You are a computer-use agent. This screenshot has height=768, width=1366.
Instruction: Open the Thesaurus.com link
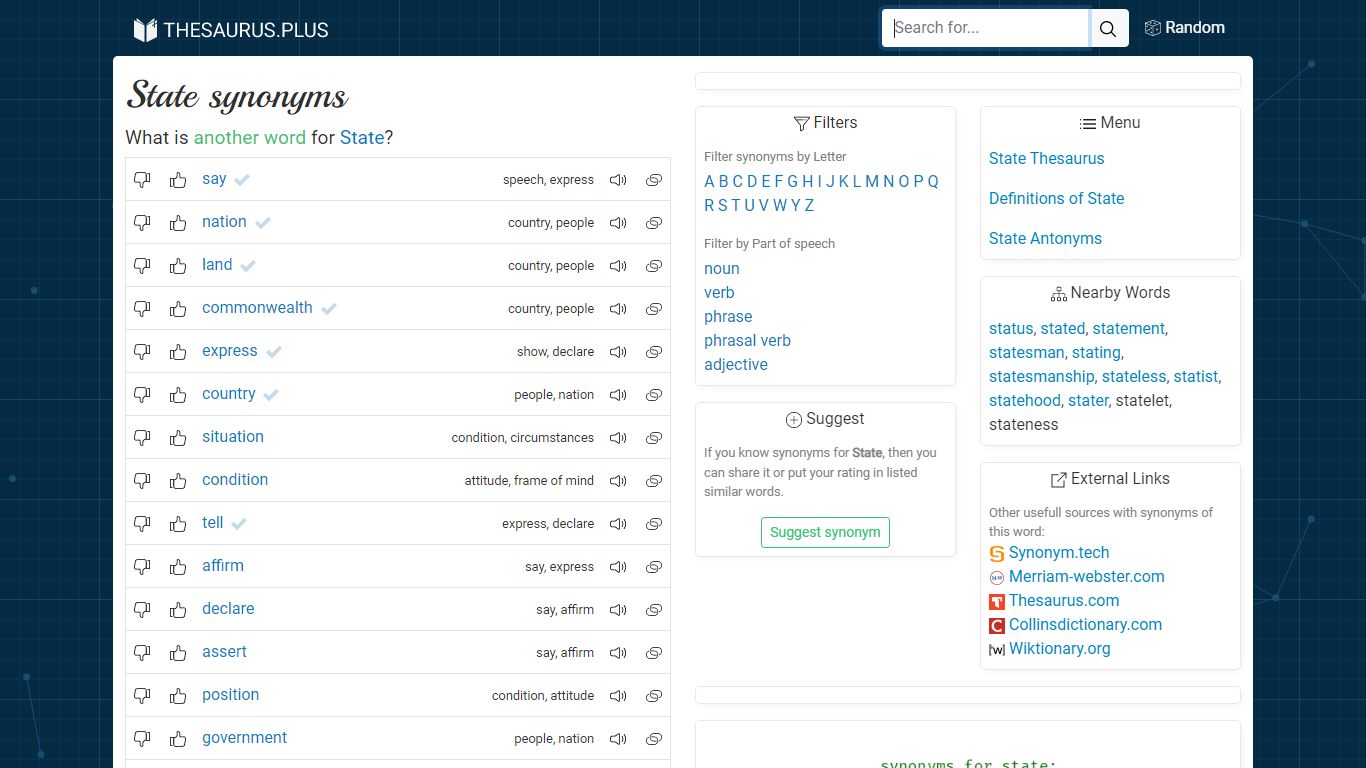[x=1064, y=601]
